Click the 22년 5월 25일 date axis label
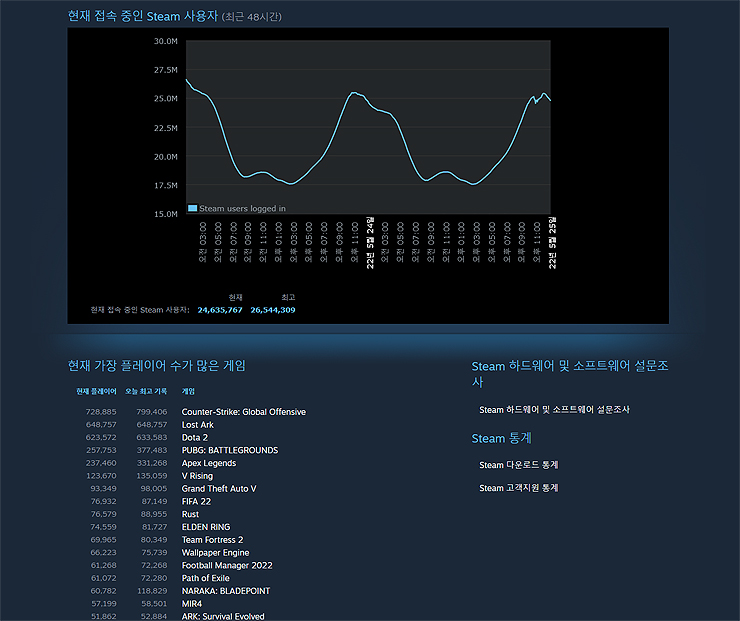This screenshot has height=621, width=740. [552, 243]
